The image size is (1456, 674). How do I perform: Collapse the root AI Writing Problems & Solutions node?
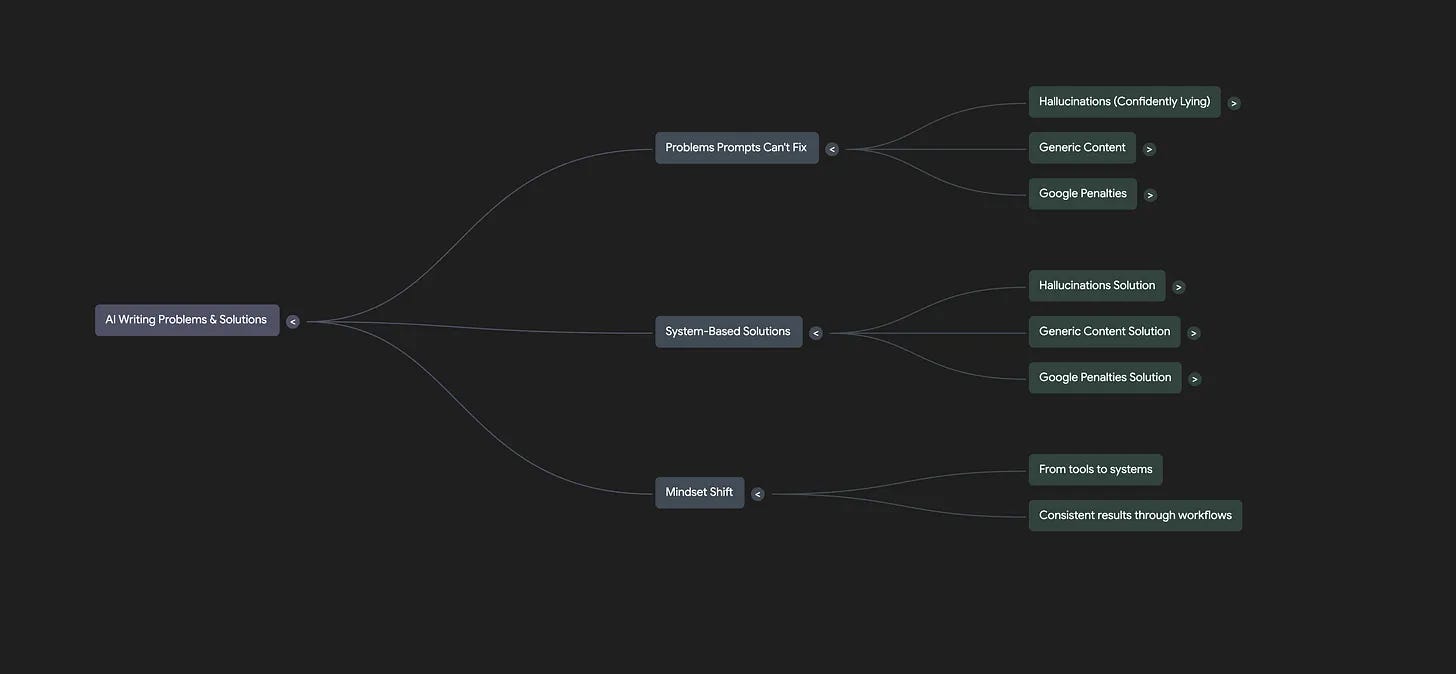292,321
